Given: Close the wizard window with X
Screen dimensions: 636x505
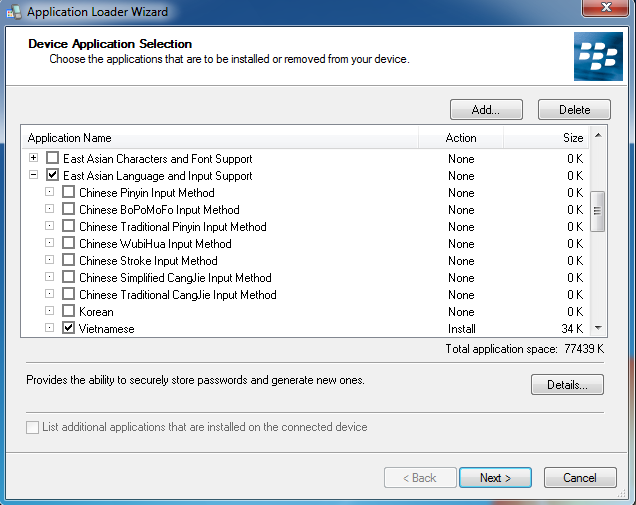Looking at the screenshot, I should coord(606,8).
